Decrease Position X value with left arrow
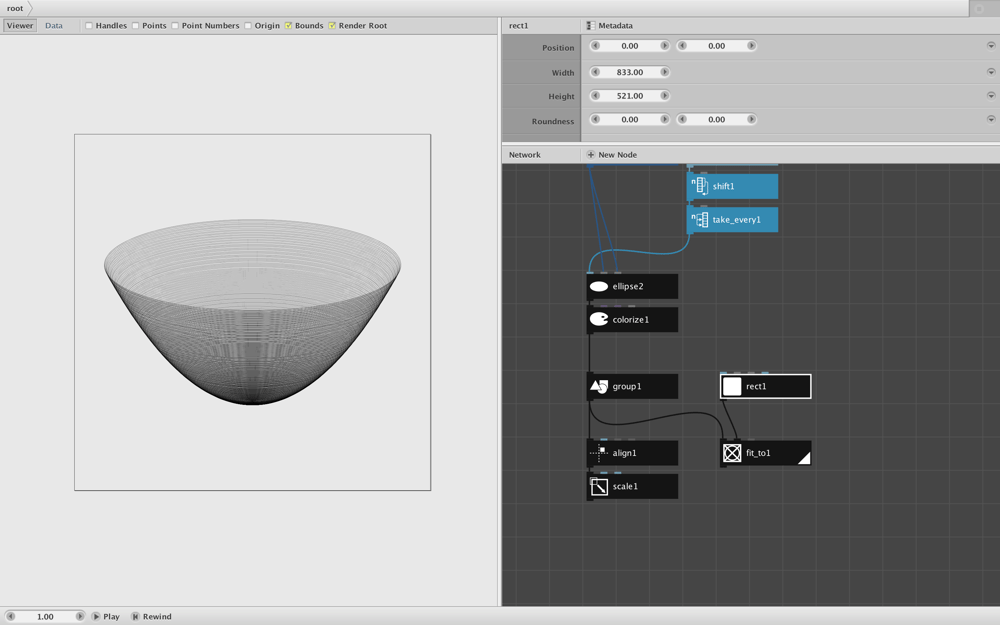1000x625 pixels. click(x=595, y=46)
